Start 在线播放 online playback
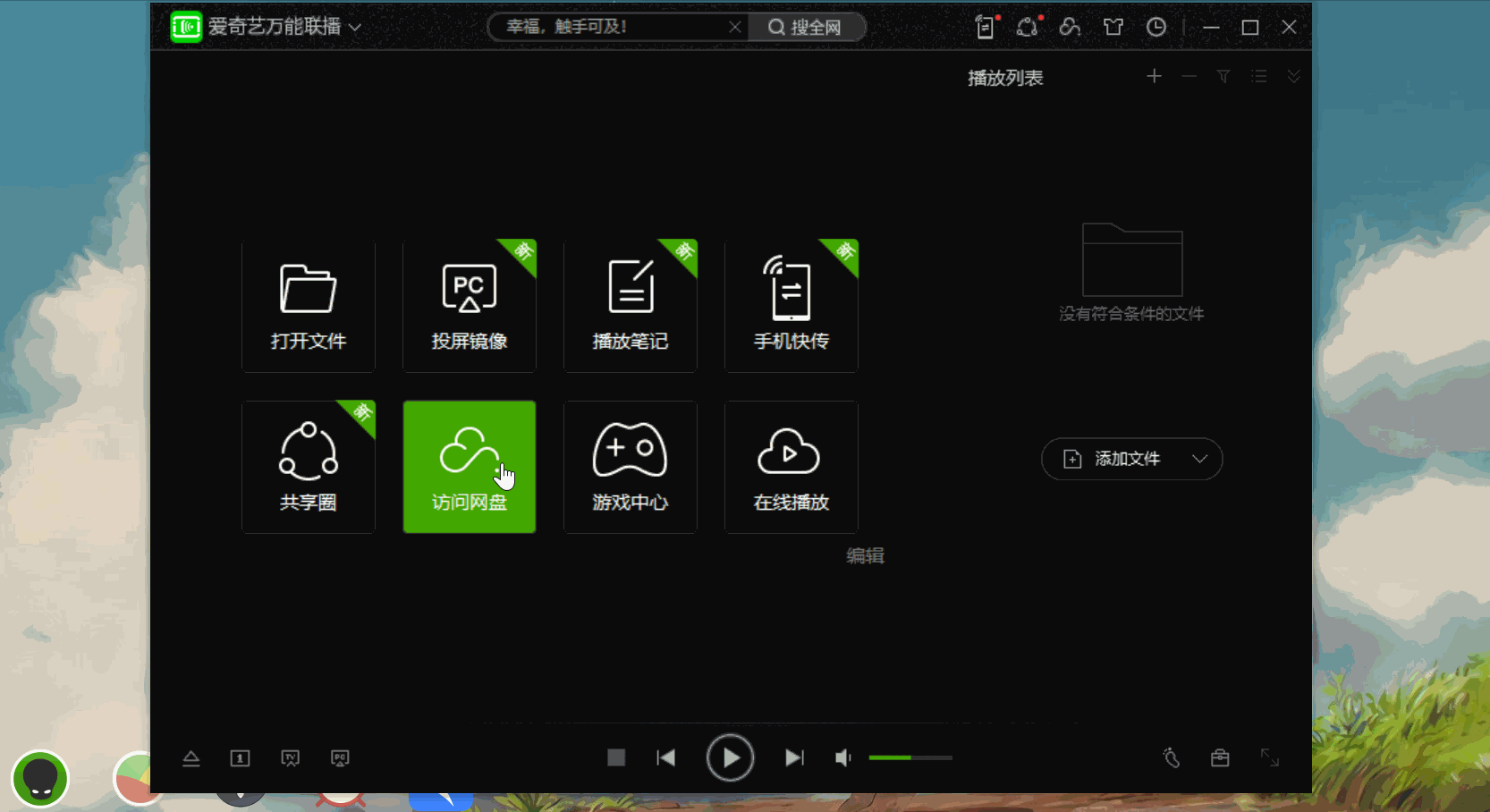Image resolution: width=1490 pixels, height=812 pixels. click(x=791, y=467)
